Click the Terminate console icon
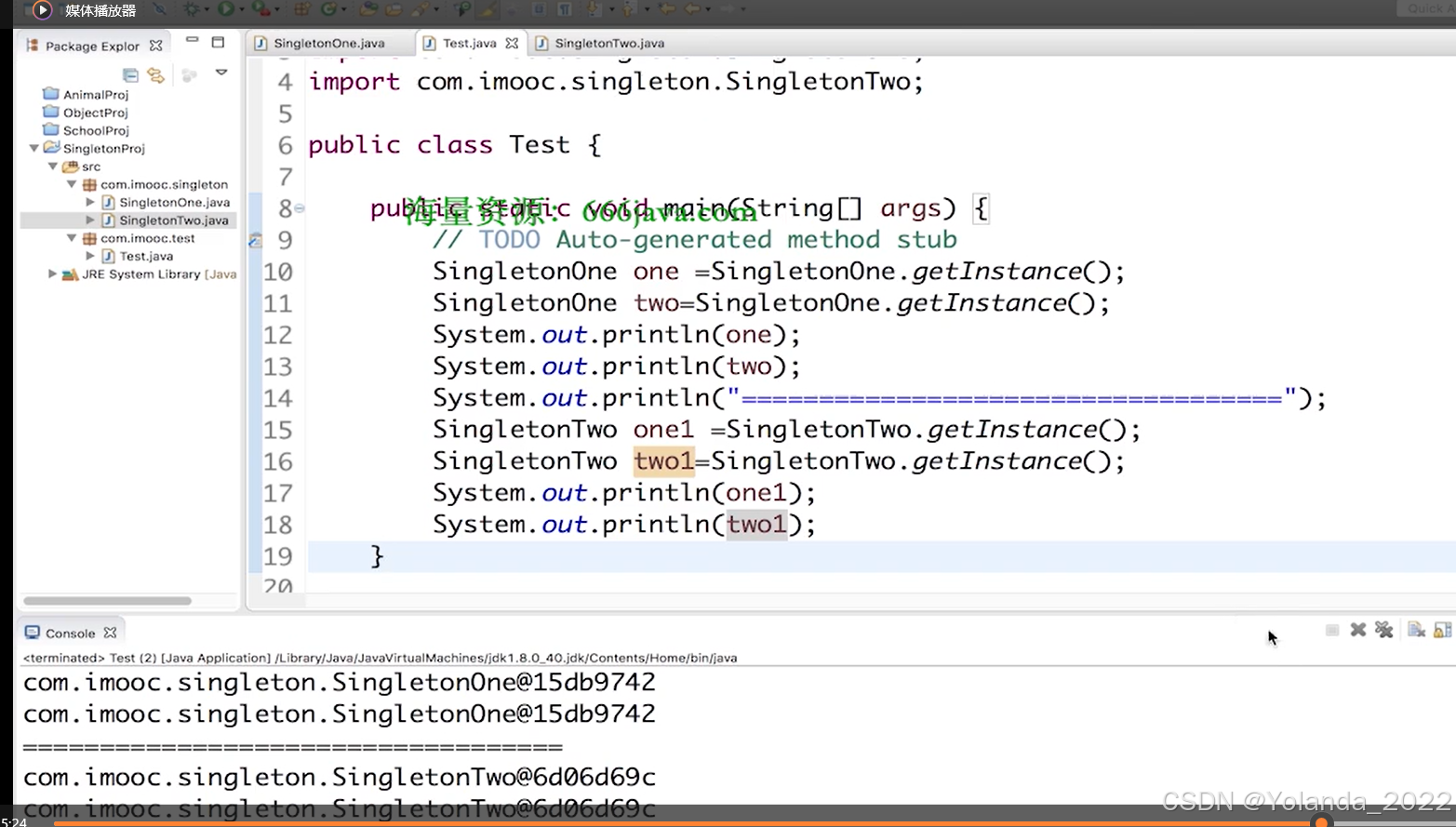The image size is (1456, 827). pos(1332,631)
